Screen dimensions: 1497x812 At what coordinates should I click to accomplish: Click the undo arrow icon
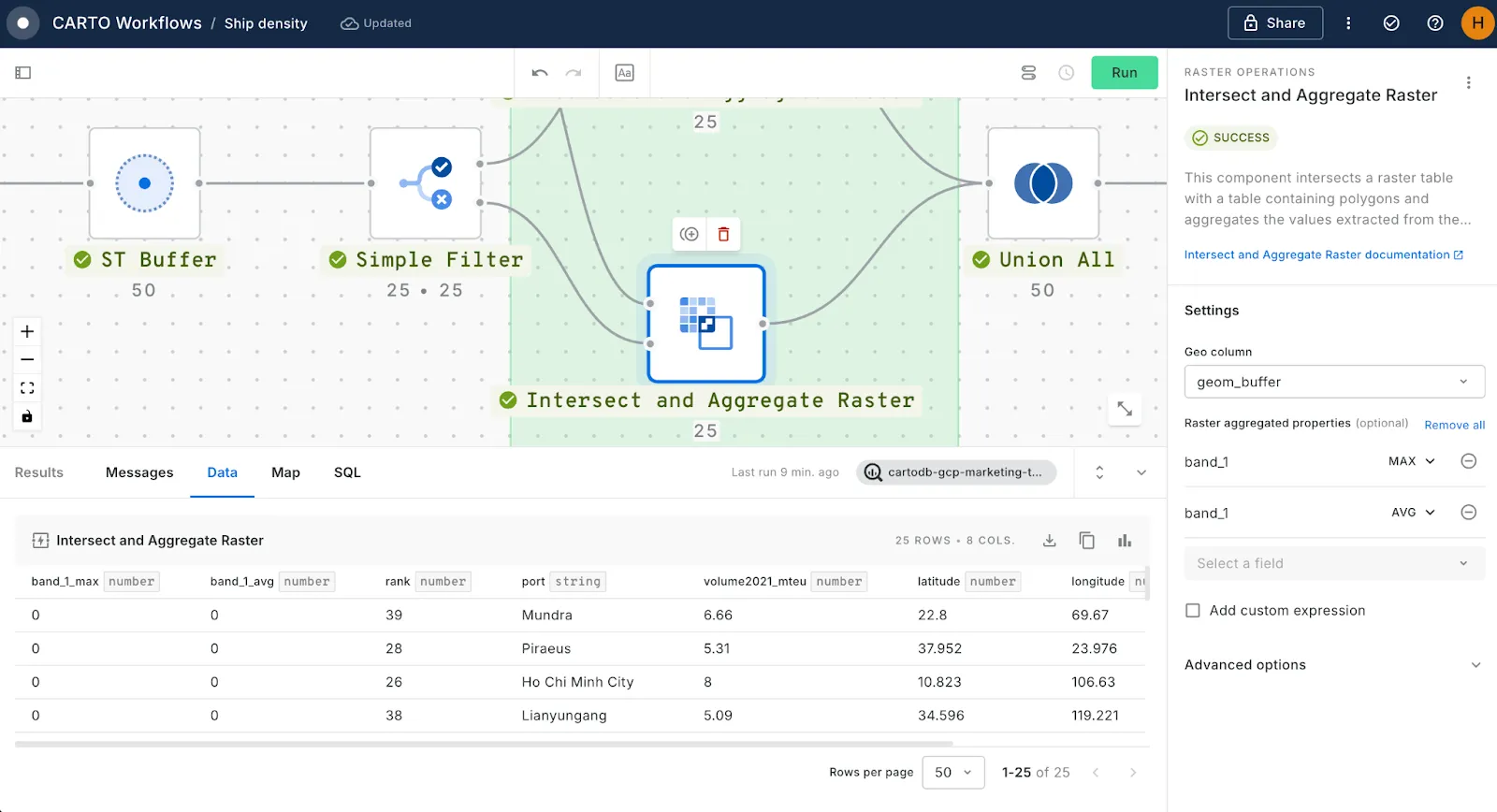[539, 73]
